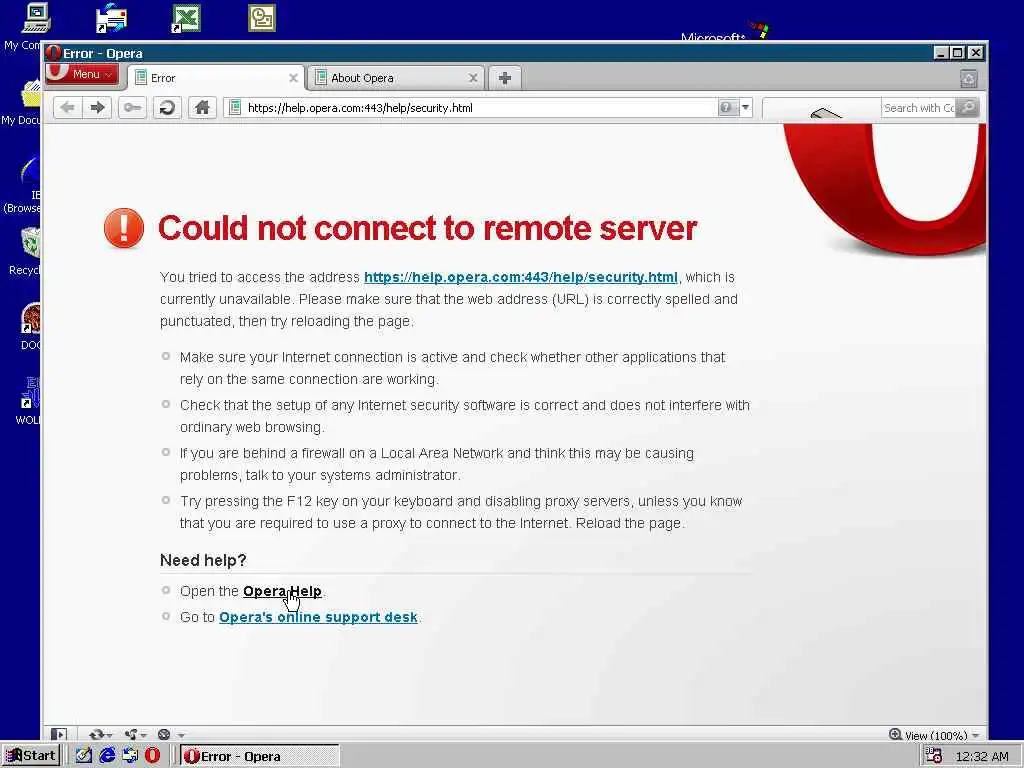Toggle the panels button in status bar
The image size is (1024, 768).
pyautogui.click(x=59, y=734)
